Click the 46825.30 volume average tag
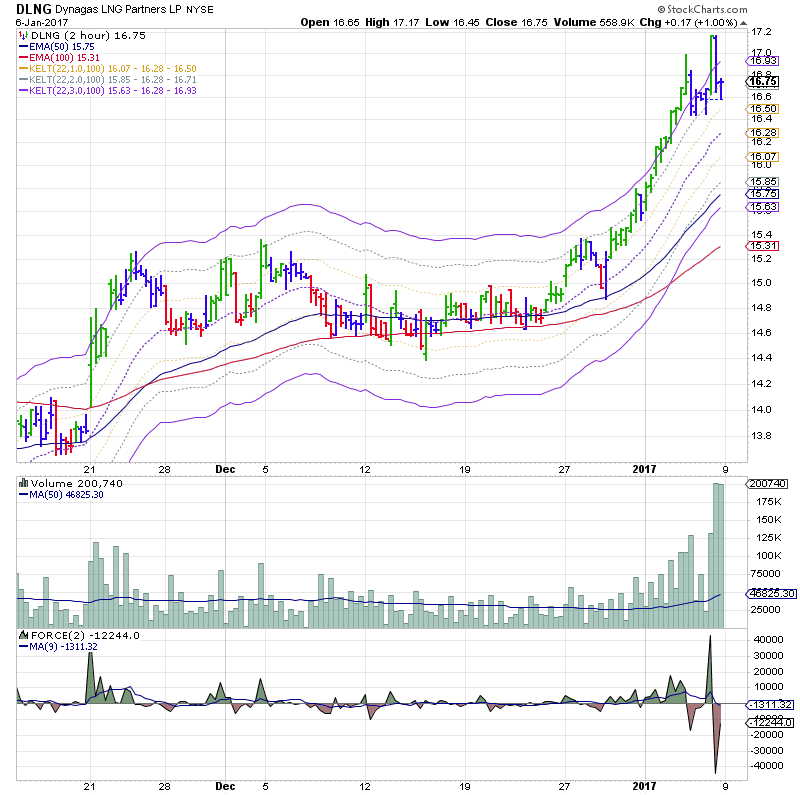Screen dimensions: 800x795 click(x=771, y=593)
